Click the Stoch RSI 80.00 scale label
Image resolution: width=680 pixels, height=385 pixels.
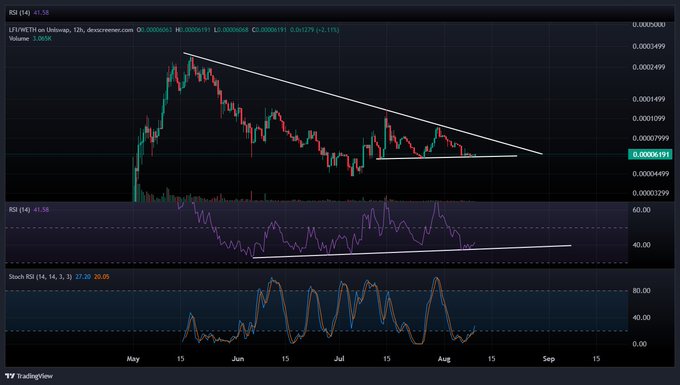641,290
